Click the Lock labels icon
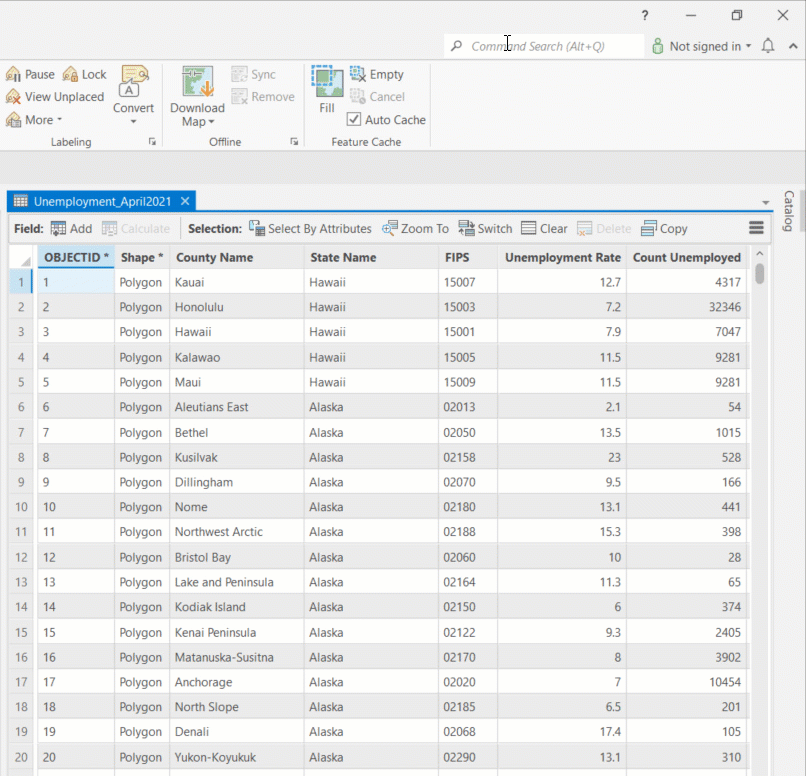 (x=71, y=75)
